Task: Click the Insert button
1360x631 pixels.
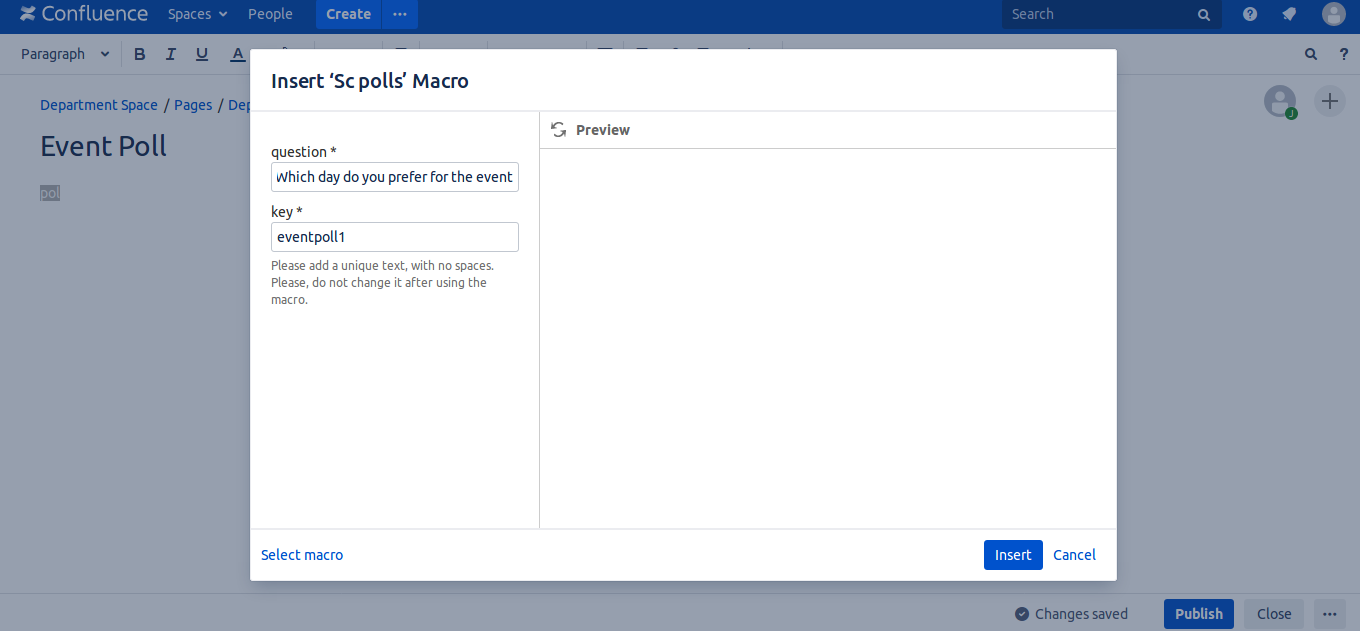Action: point(1012,555)
